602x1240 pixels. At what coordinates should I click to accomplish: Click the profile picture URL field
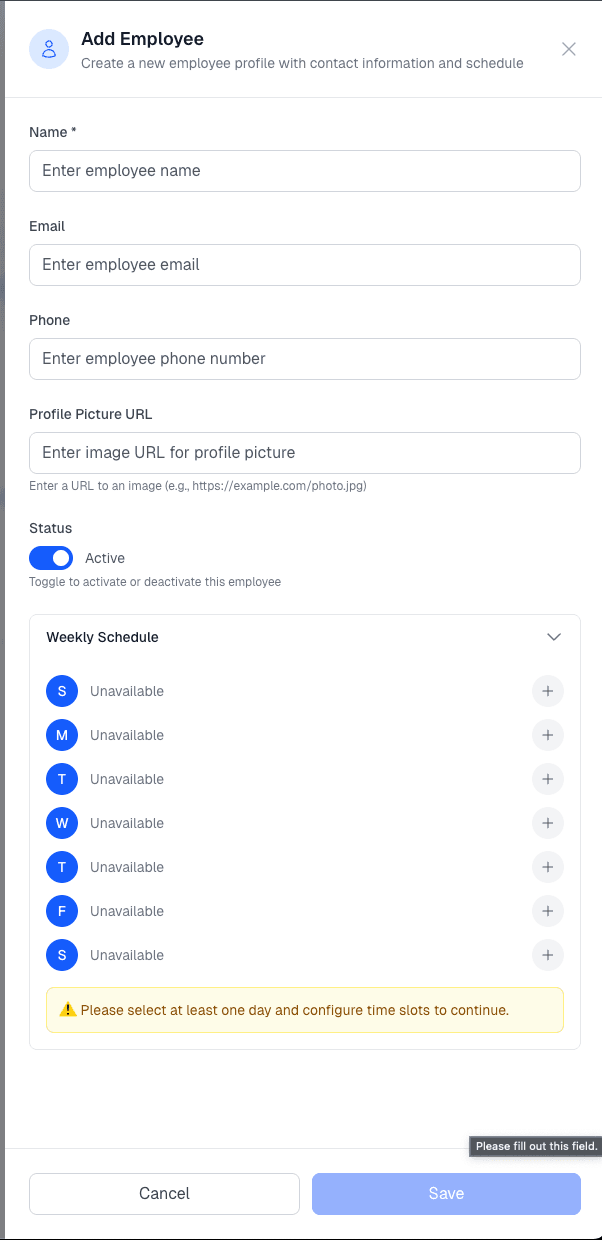[x=305, y=453]
